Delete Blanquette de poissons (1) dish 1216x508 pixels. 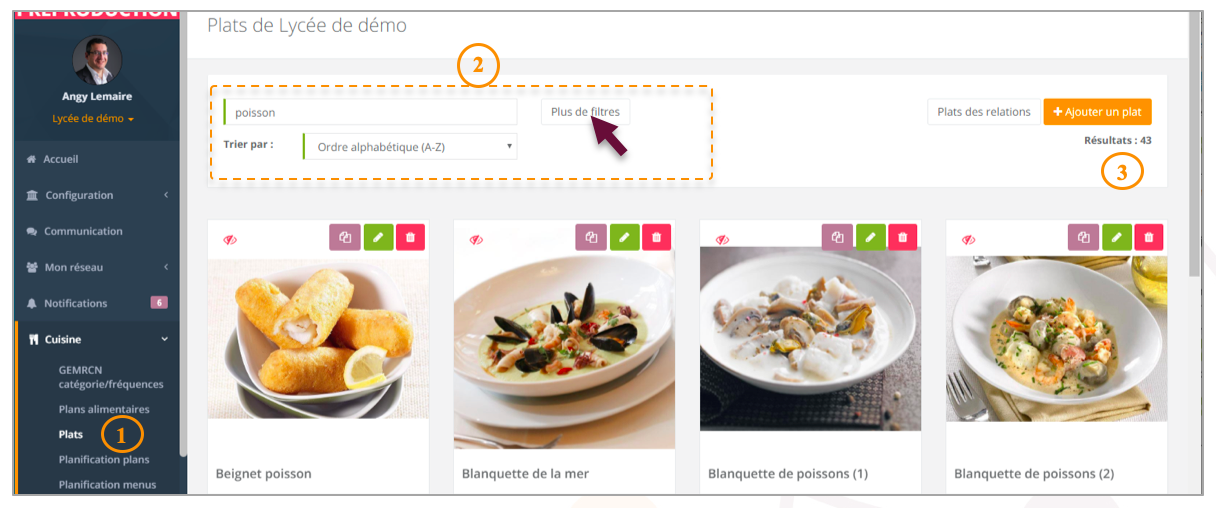[902, 237]
